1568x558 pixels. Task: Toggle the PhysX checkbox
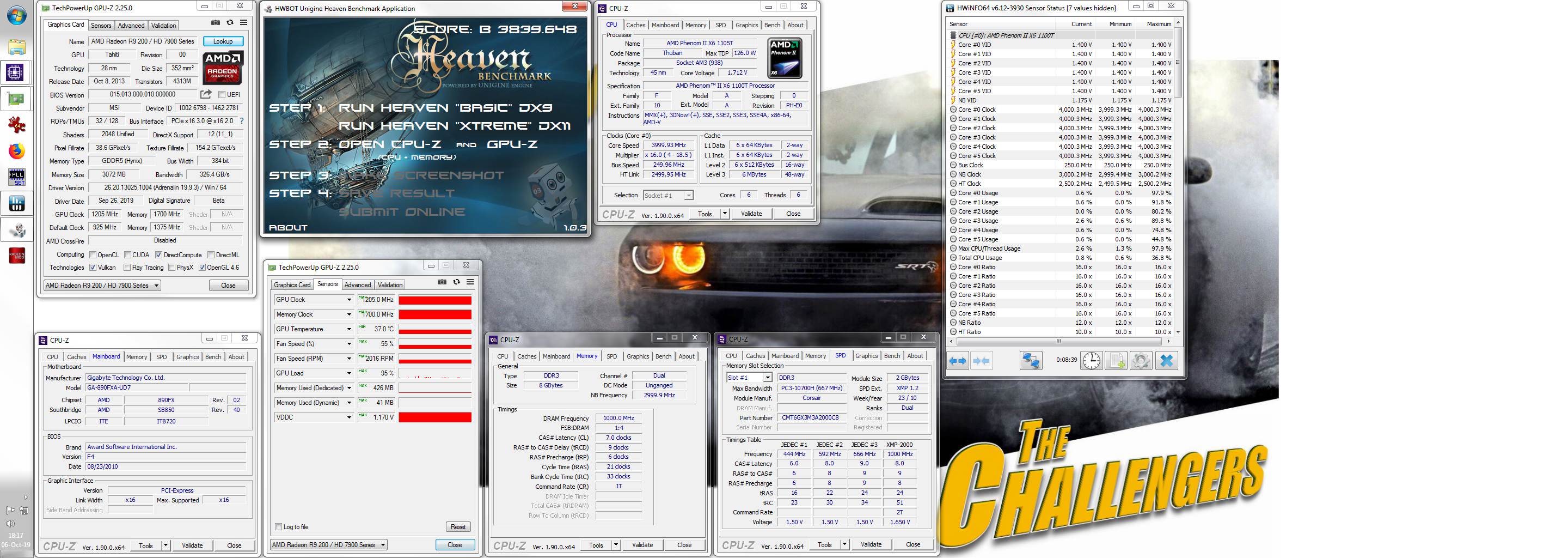(171, 268)
